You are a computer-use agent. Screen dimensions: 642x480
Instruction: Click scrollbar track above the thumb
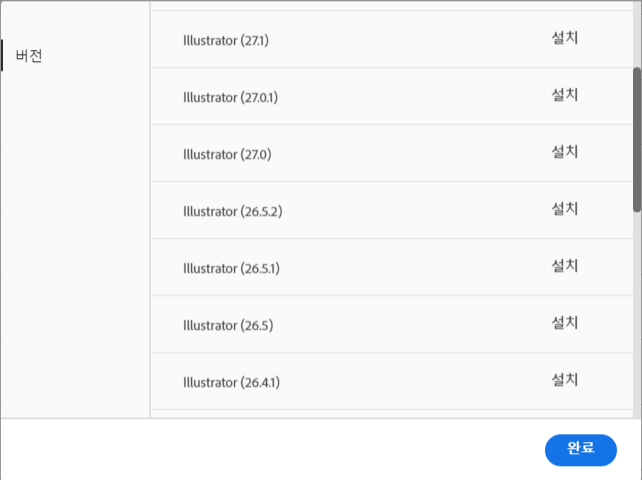click(637, 35)
